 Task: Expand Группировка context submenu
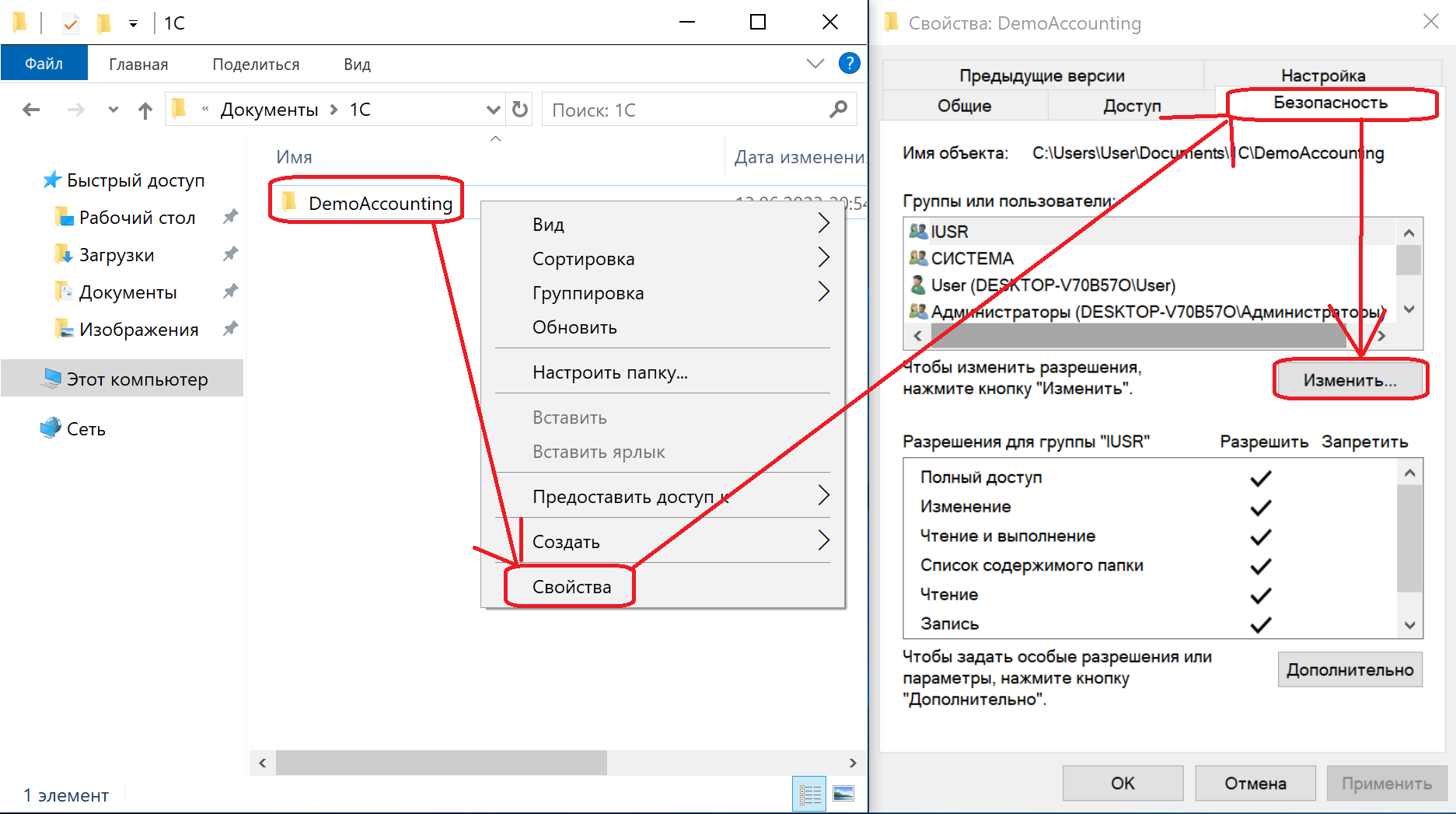coord(662,293)
